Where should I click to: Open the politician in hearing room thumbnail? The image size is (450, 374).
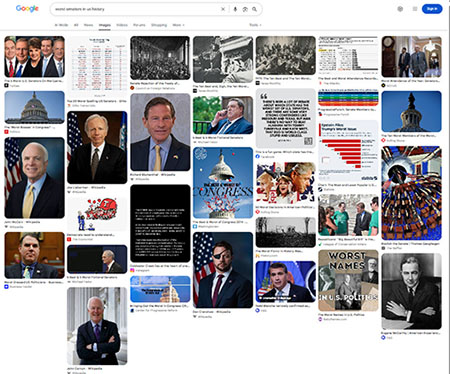34,255
